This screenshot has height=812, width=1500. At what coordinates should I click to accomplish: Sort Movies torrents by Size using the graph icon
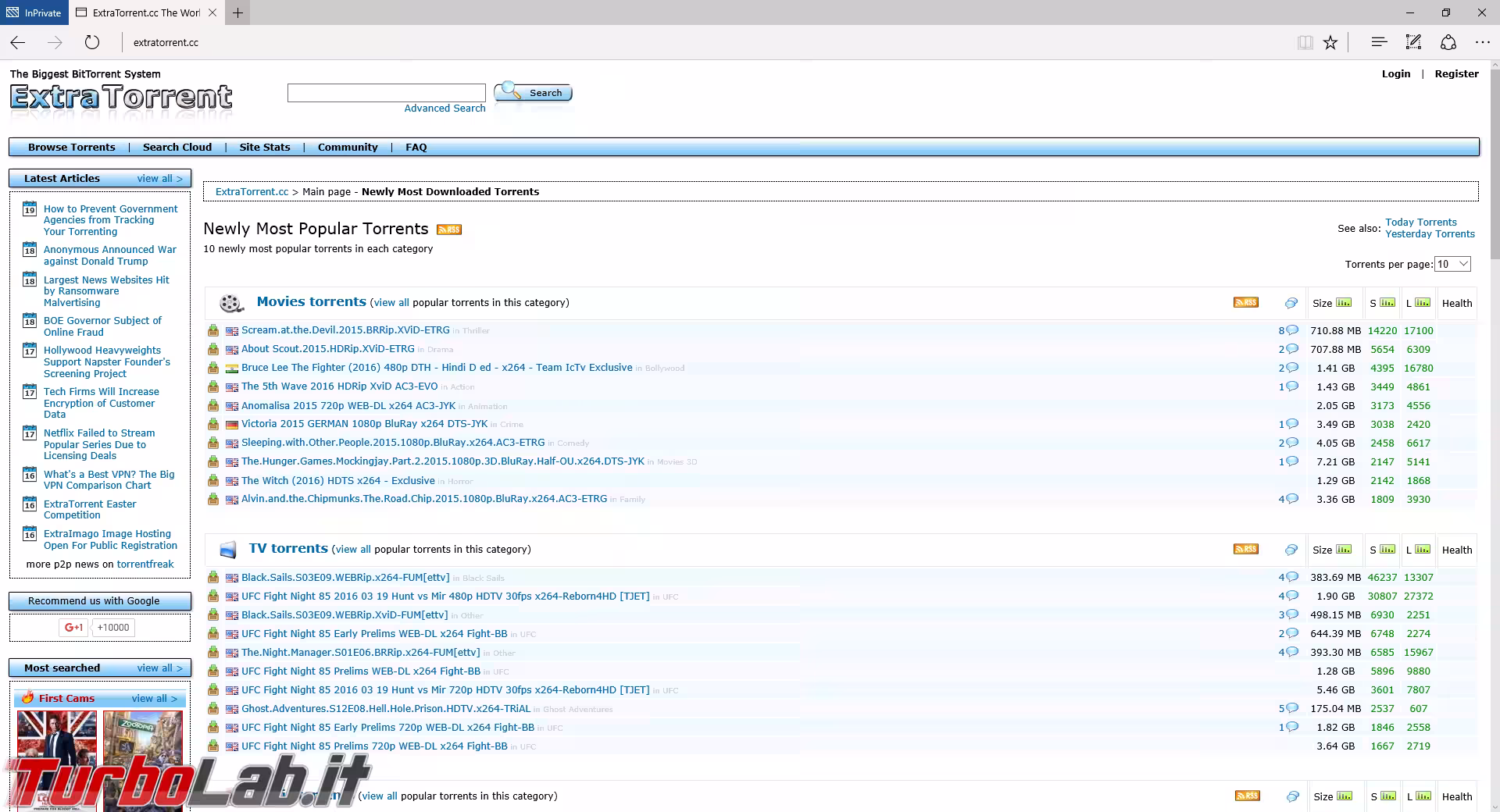pos(1345,303)
